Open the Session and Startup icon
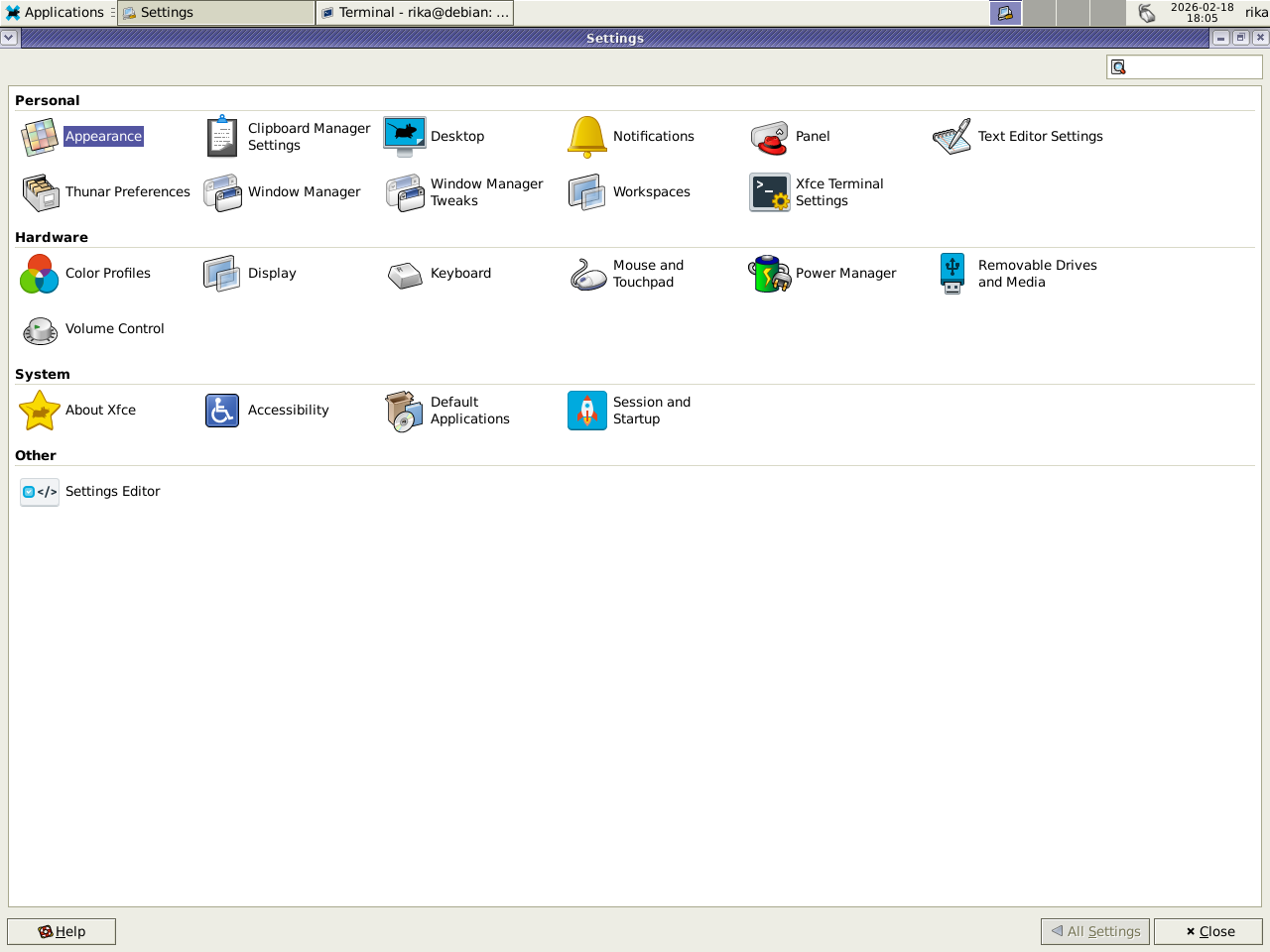Image resolution: width=1270 pixels, height=952 pixels. (x=587, y=411)
